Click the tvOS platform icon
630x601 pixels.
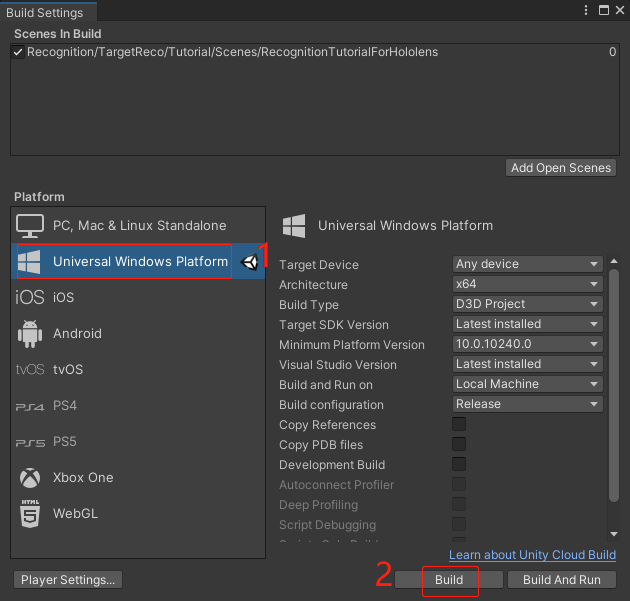[30, 369]
